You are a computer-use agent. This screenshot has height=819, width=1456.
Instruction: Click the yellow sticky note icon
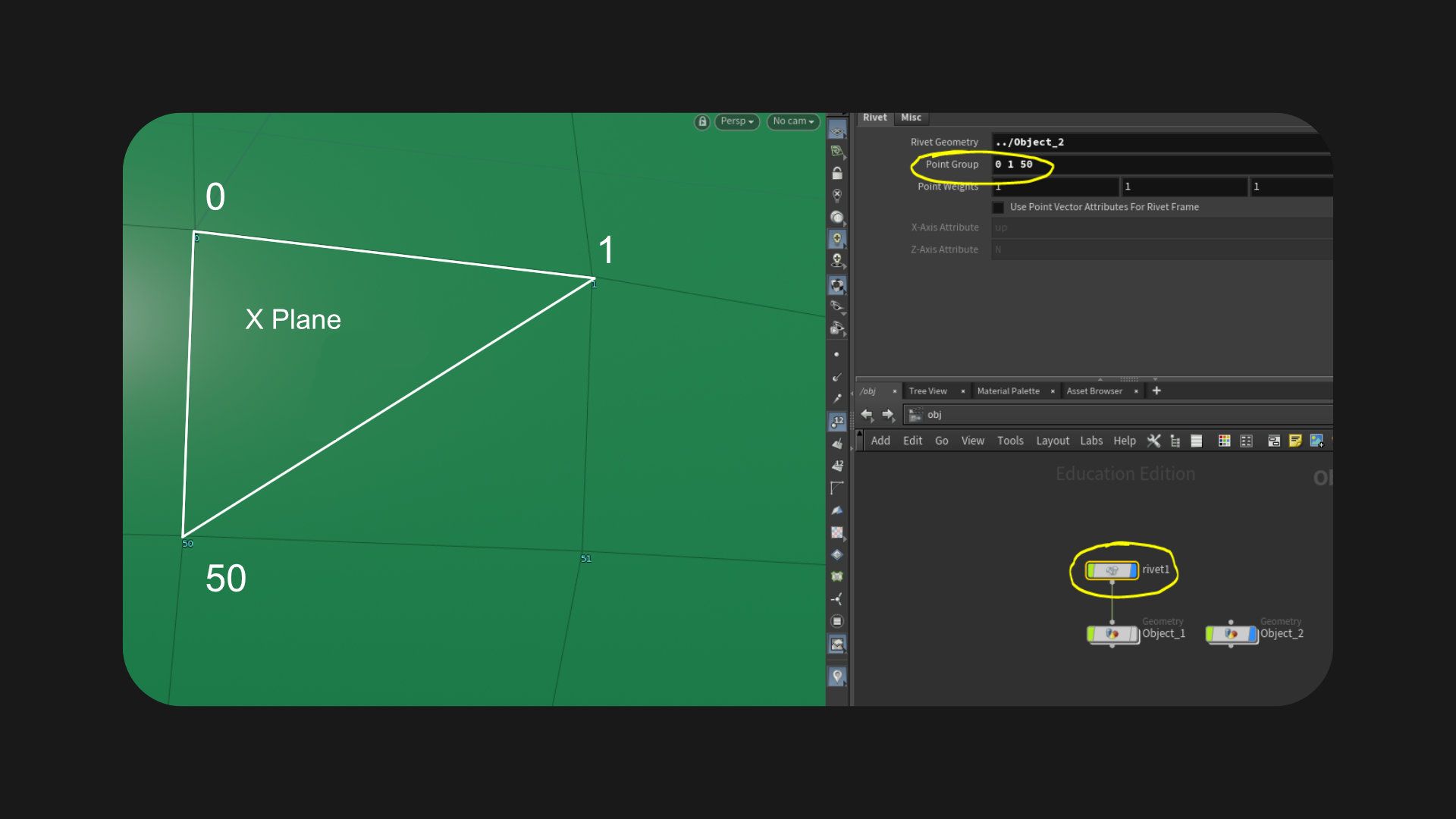coord(1295,441)
